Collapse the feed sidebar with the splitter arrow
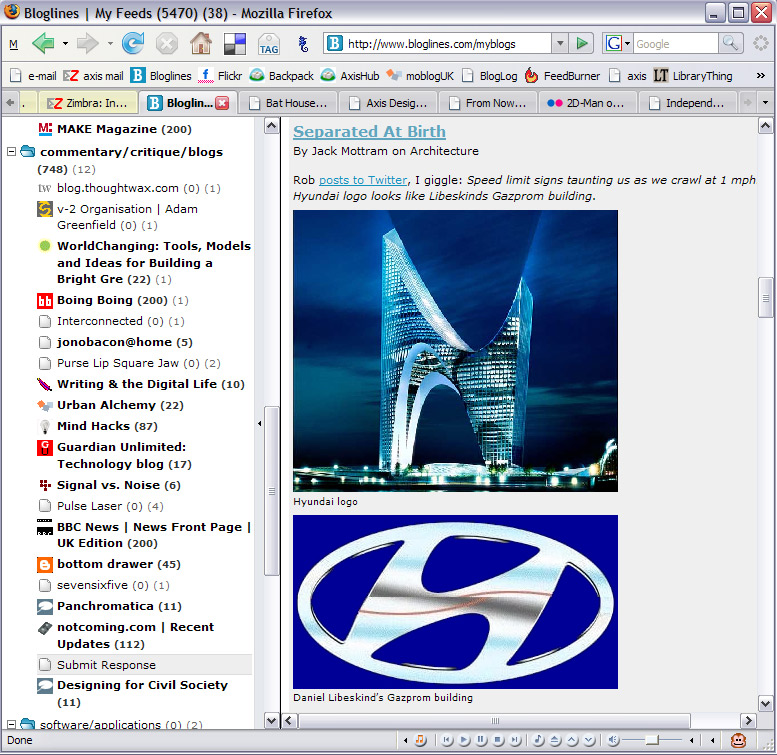The height and width of the screenshot is (755, 777). pos(259,424)
